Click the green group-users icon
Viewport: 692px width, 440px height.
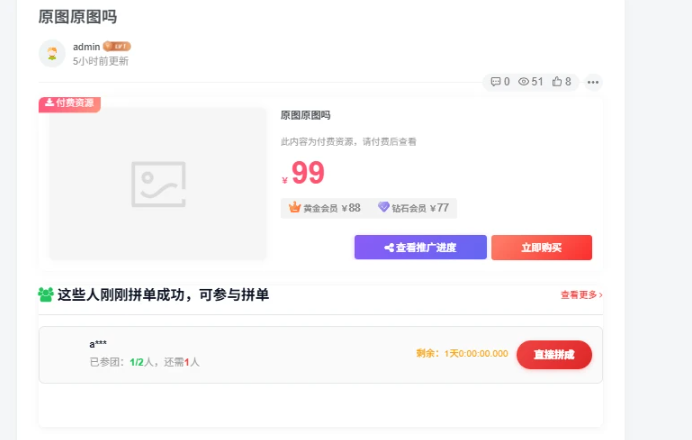tap(46, 295)
